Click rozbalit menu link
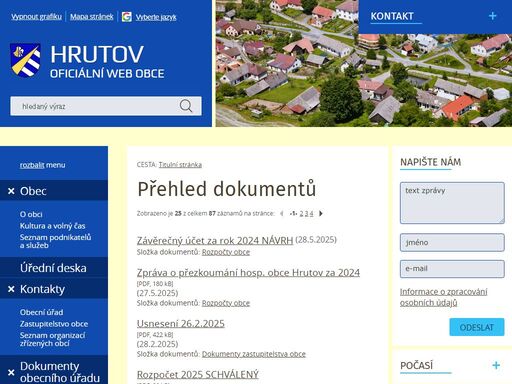Viewport: 512px width, 384px height. coord(42,165)
